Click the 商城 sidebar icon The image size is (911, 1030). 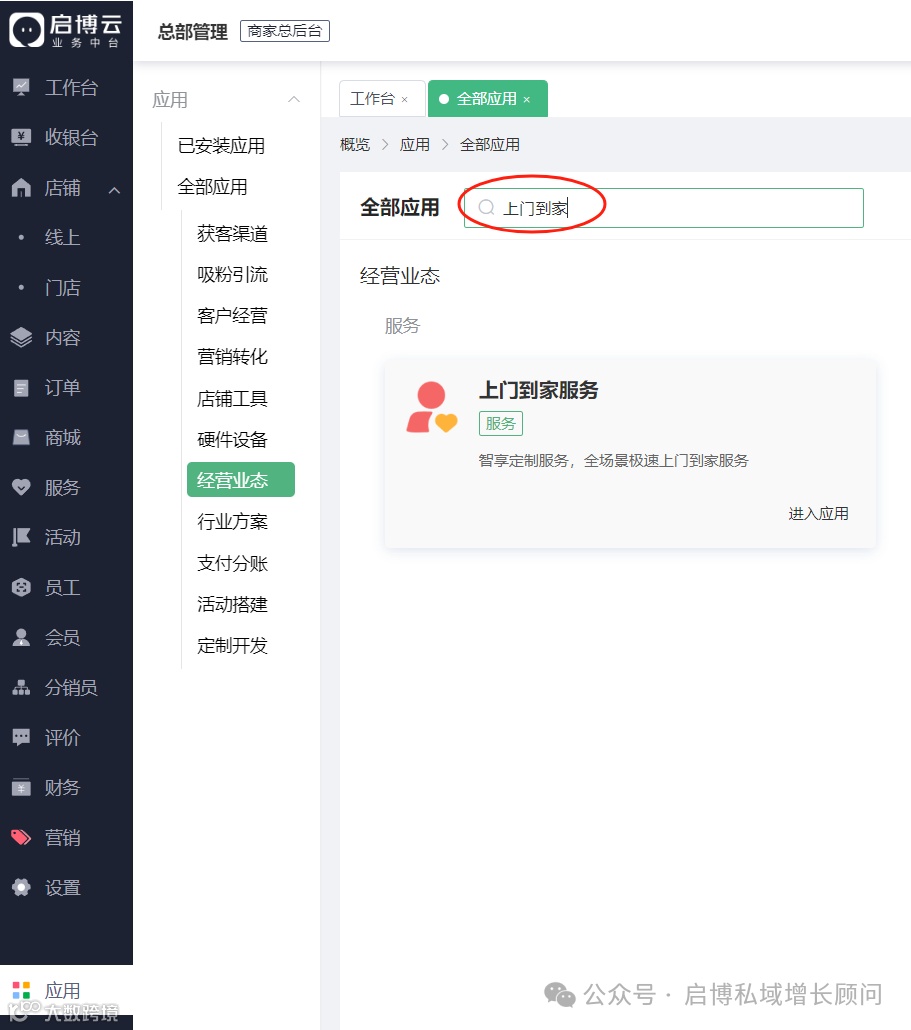click(22, 437)
